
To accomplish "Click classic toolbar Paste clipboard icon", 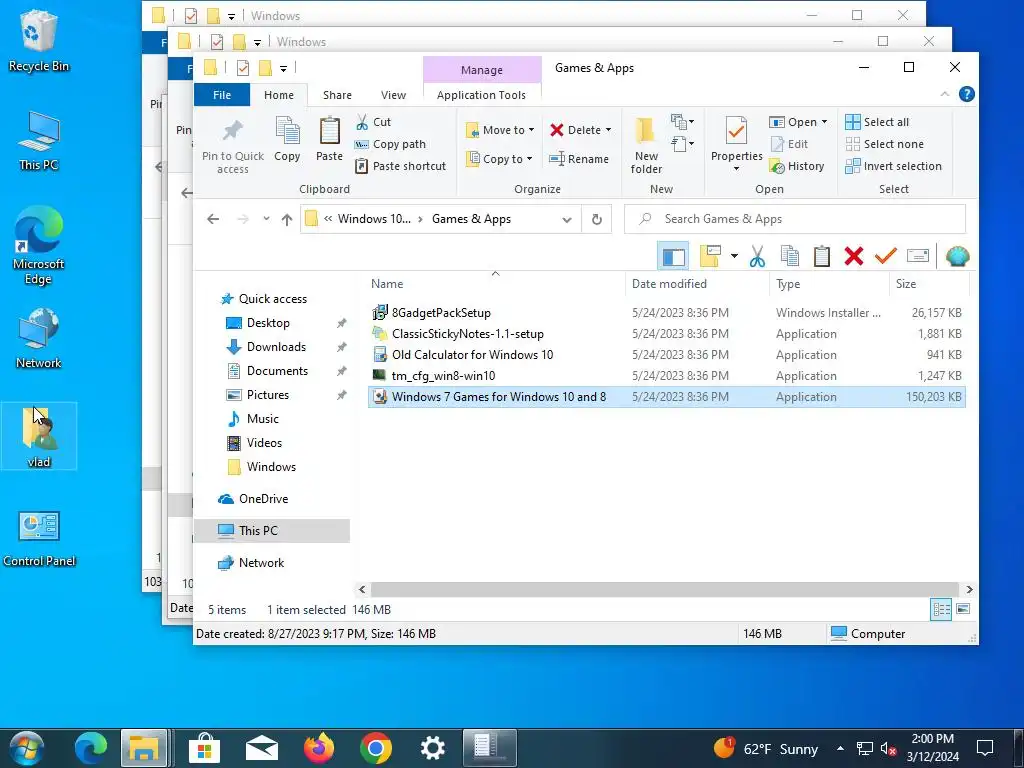I will pos(822,256).
